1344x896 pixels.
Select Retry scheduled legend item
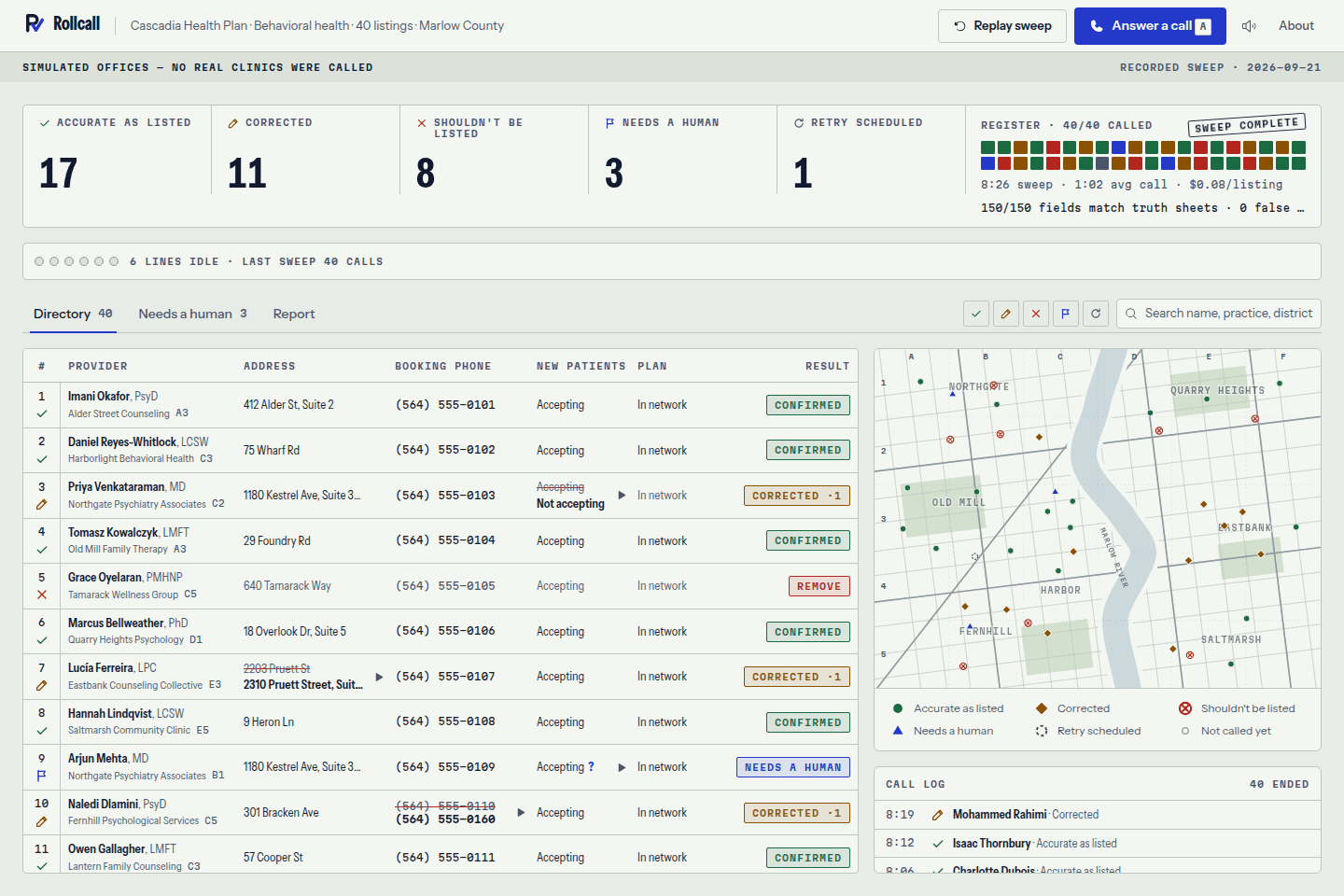click(1088, 731)
